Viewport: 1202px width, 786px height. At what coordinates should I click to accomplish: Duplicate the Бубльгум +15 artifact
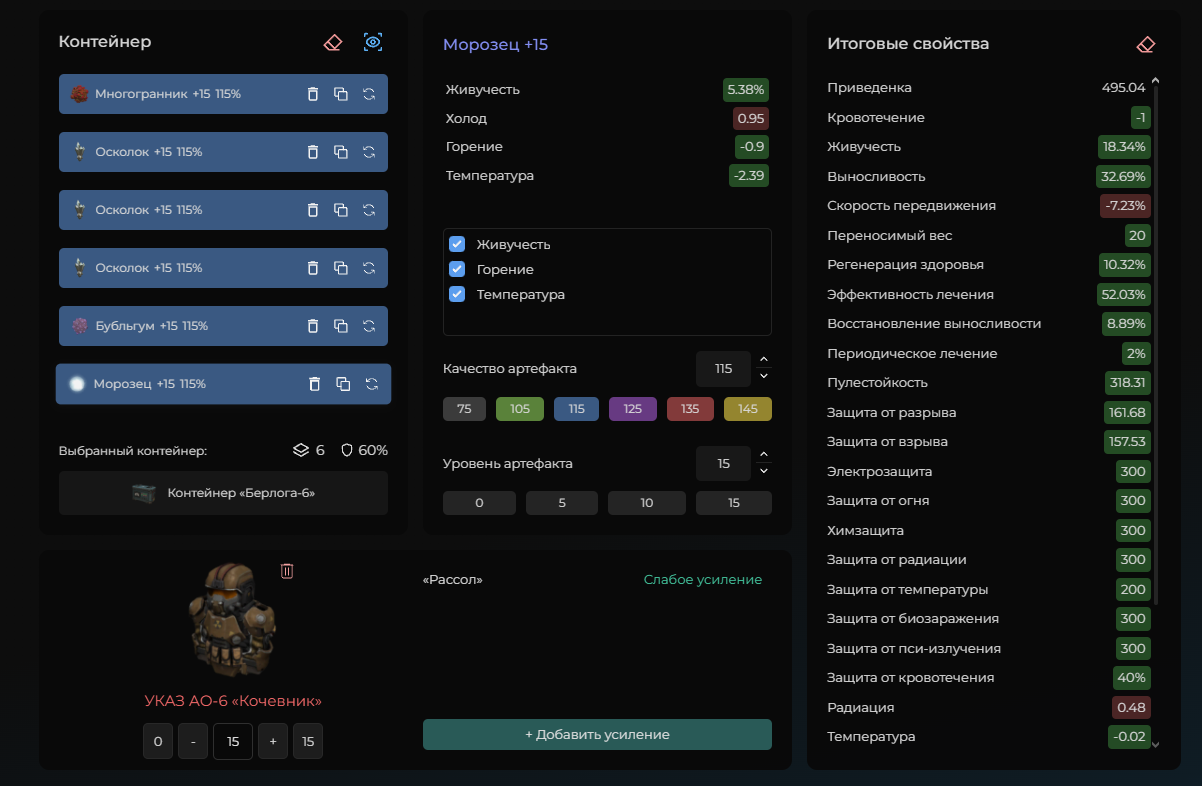coord(341,326)
